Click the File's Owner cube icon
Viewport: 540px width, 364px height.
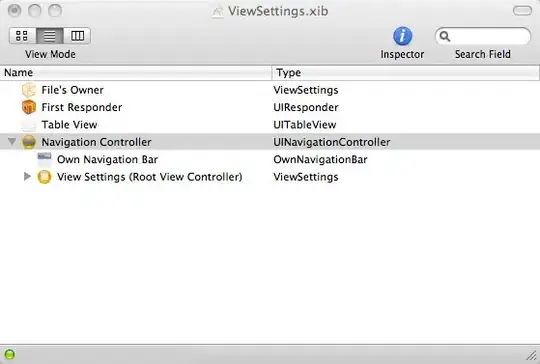coord(29,90)
